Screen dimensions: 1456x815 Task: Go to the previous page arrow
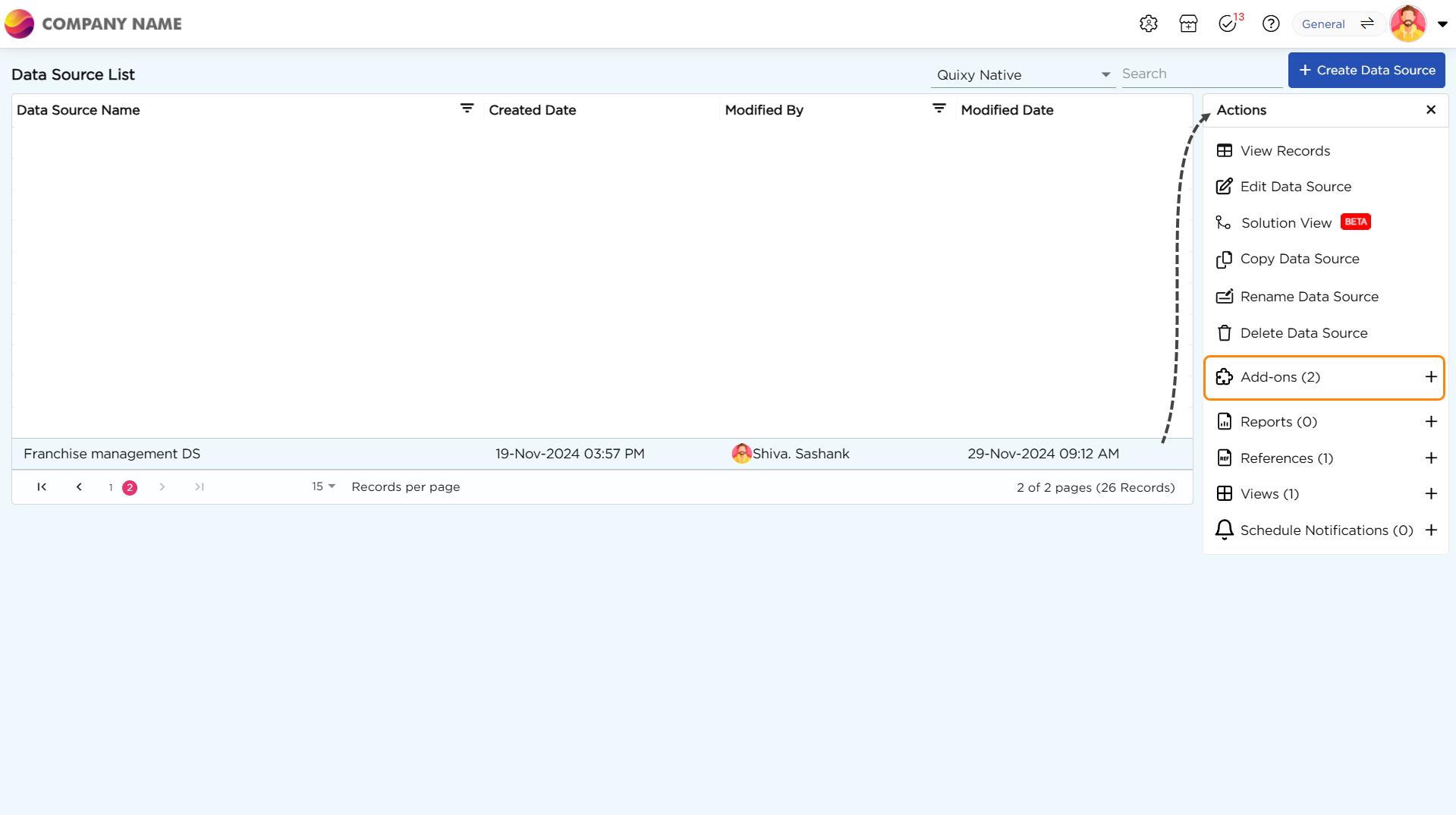click(79, 487)
